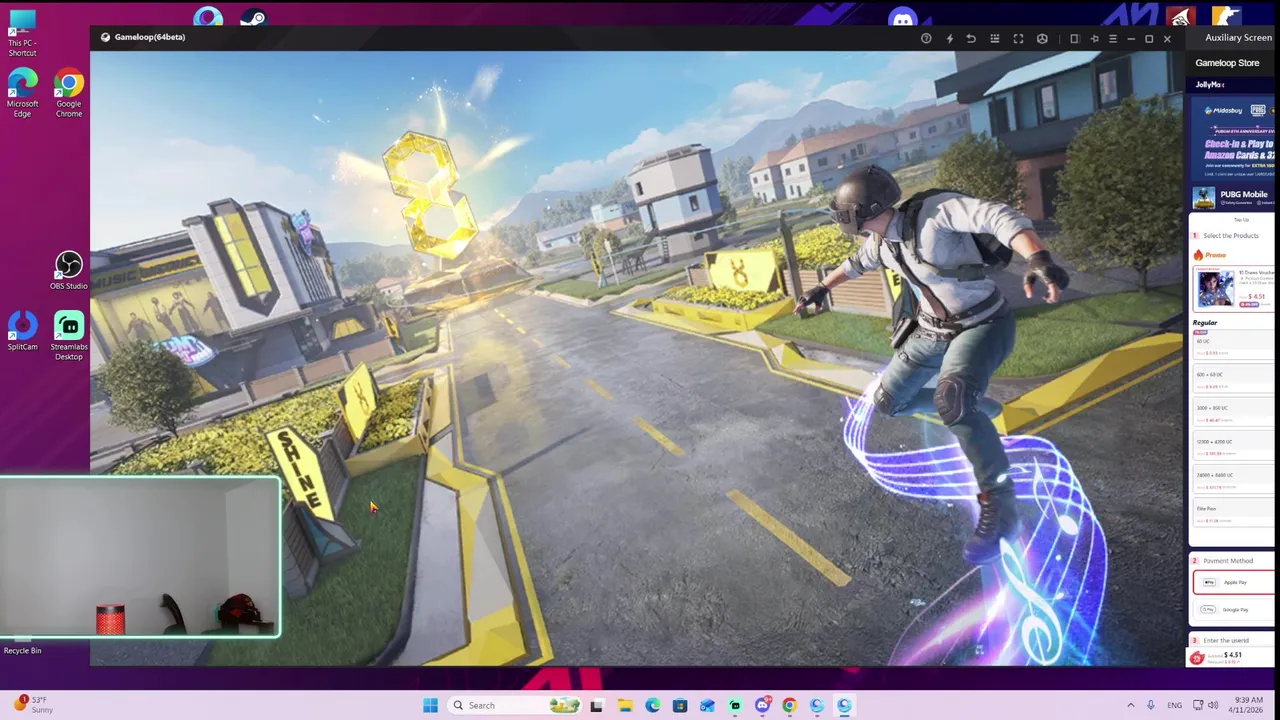
Task: Select the 60 UC product
Action: coord(1232,346)
